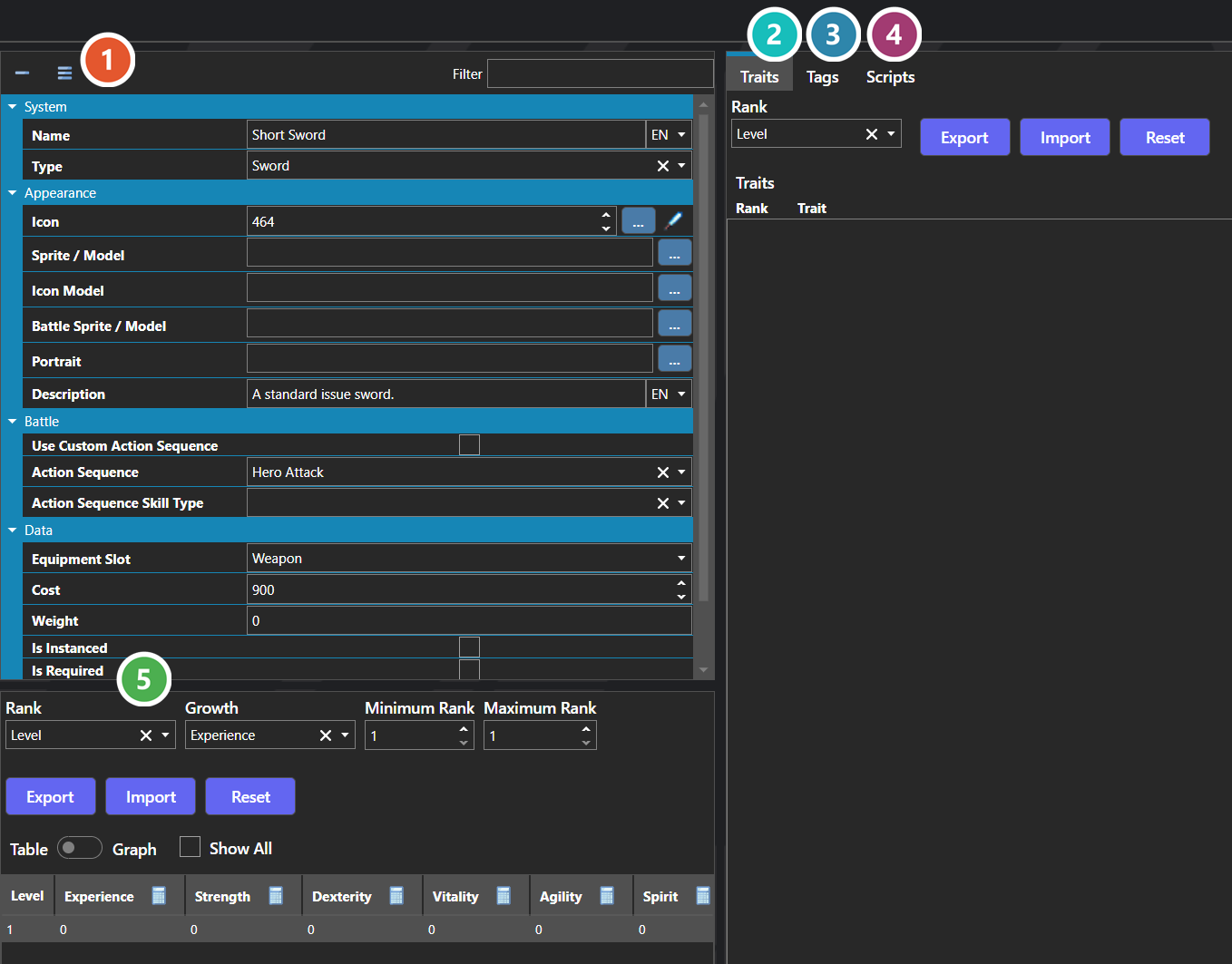Collapse the Appearance section

(x=13, y=193)
